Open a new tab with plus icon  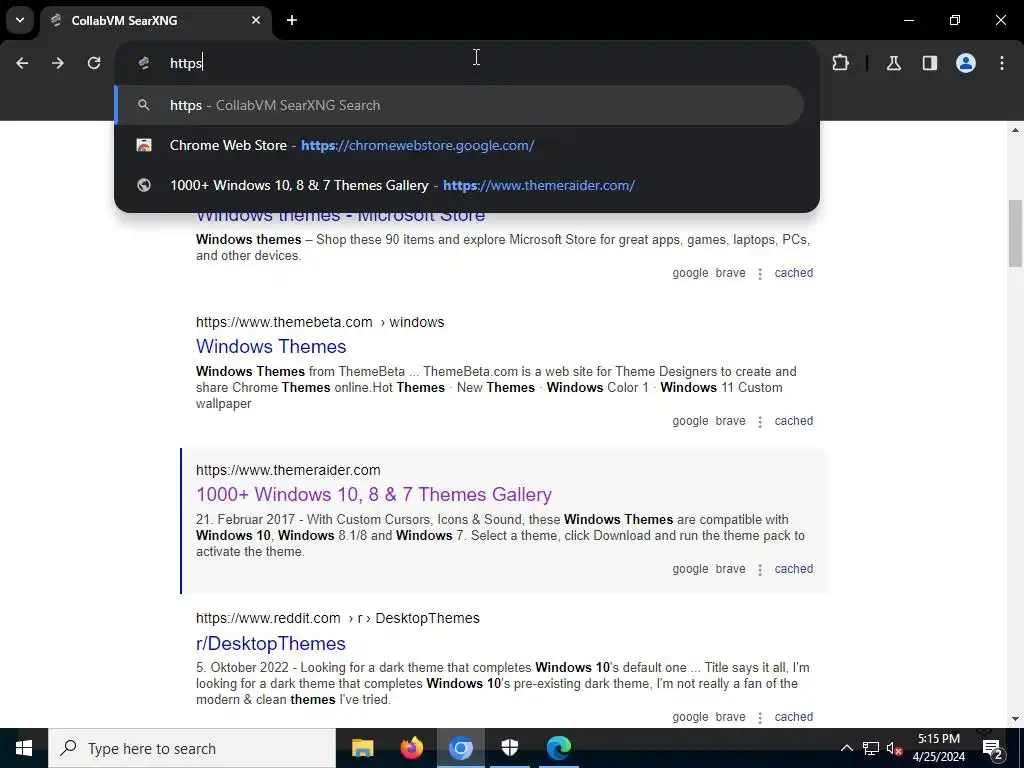pyautogui.click(x=292, y=20)
